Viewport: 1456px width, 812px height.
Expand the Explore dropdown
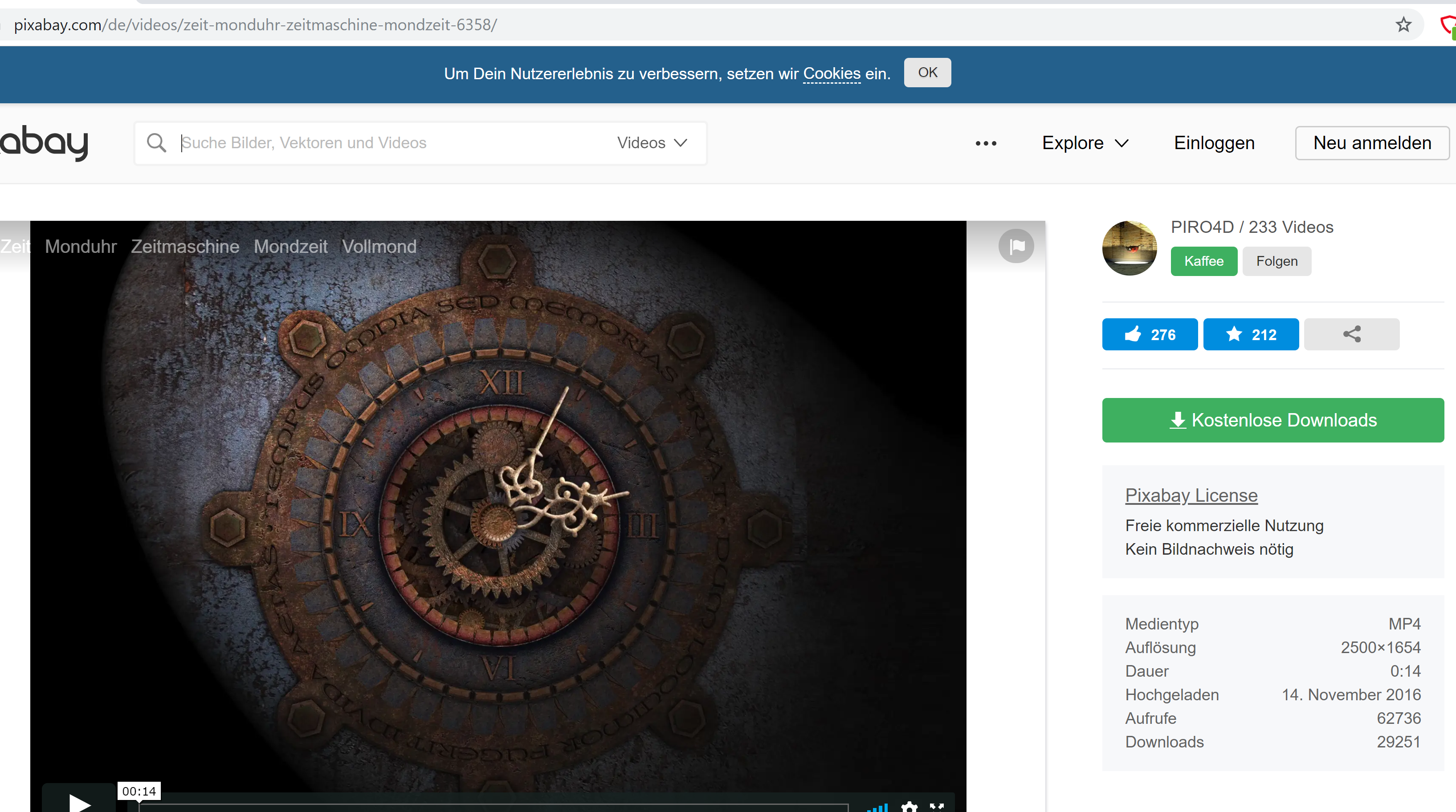(x=1085, y=143)
